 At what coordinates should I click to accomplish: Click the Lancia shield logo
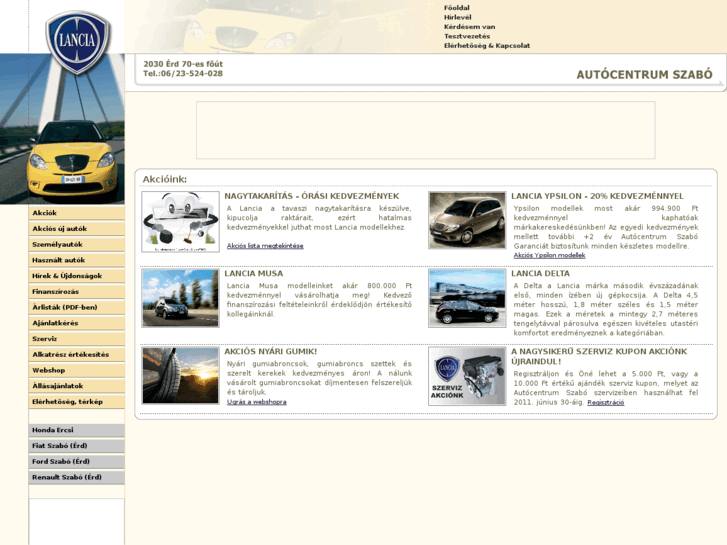point(77,42)
